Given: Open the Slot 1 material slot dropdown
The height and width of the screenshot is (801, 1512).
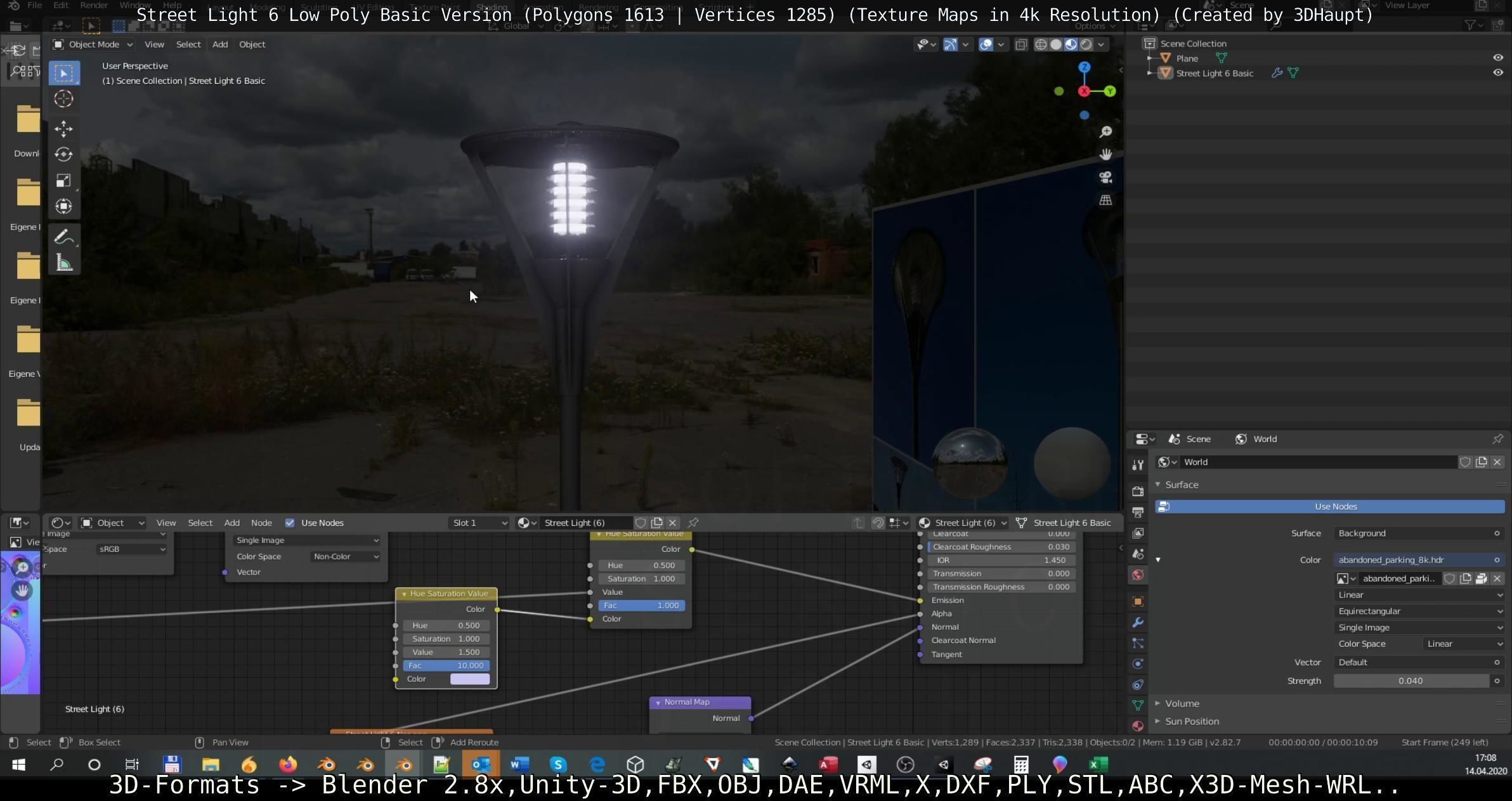Looking at the screenshot, I should pos(478,523).
